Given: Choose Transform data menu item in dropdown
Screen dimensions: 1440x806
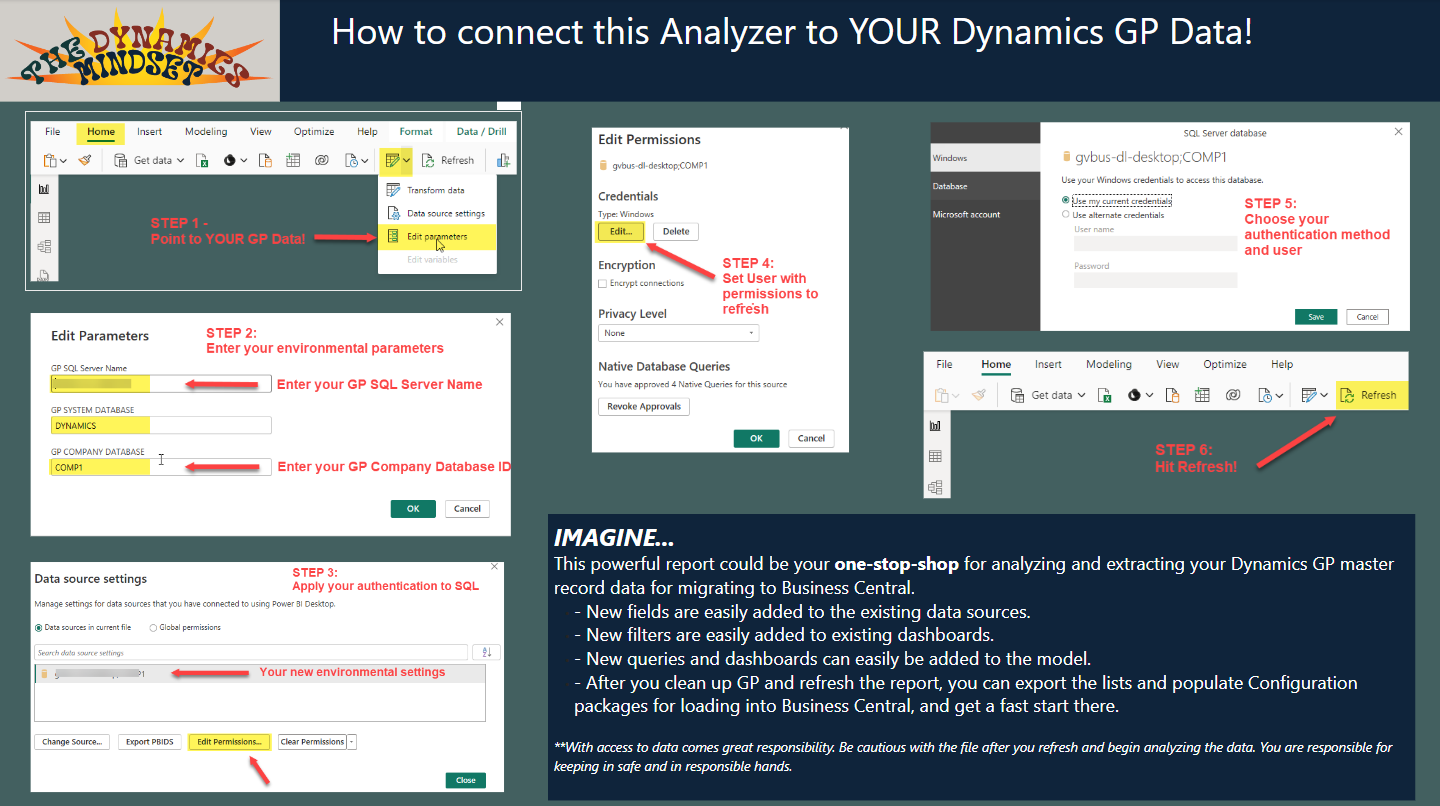Looking at the screenshot, I should pos(437,190).
